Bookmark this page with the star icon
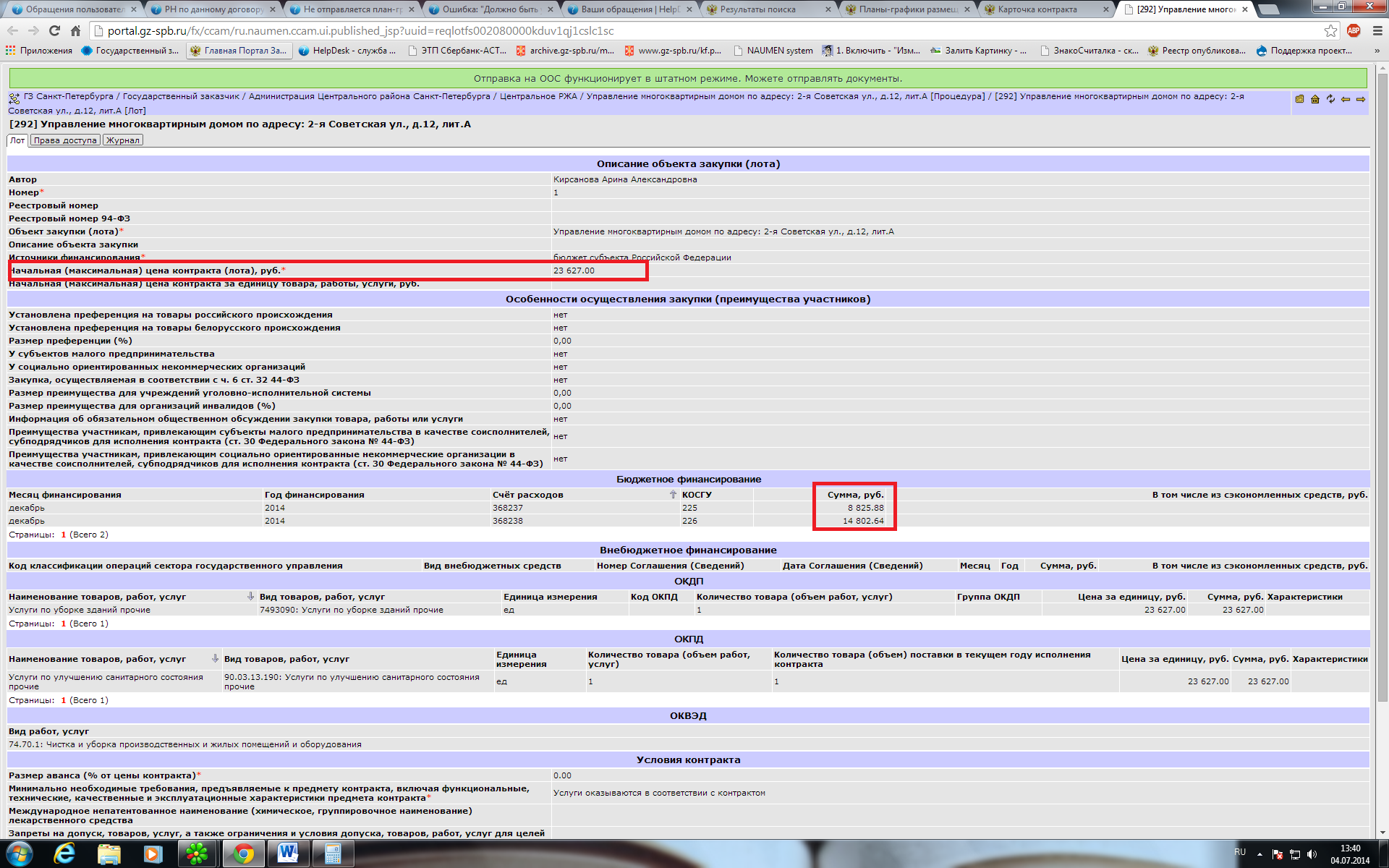 coord(1330,30)
